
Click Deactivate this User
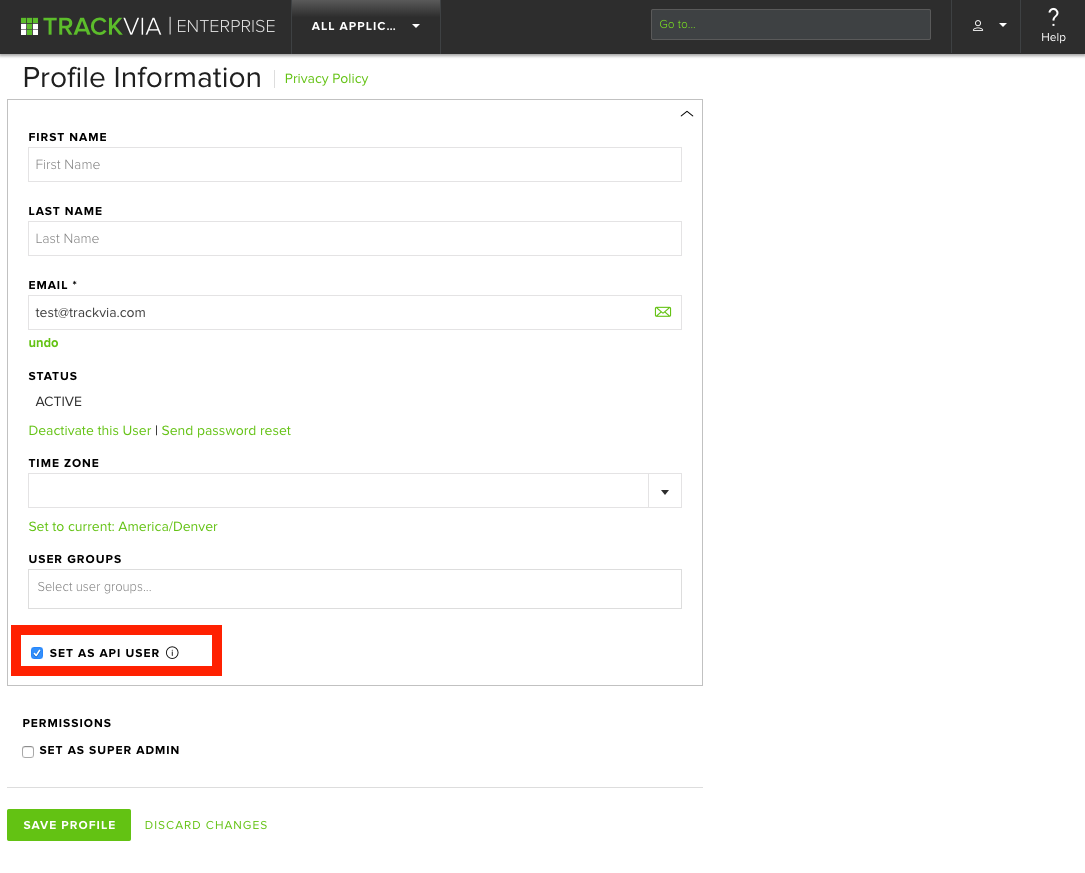click(x=90, y=430)
